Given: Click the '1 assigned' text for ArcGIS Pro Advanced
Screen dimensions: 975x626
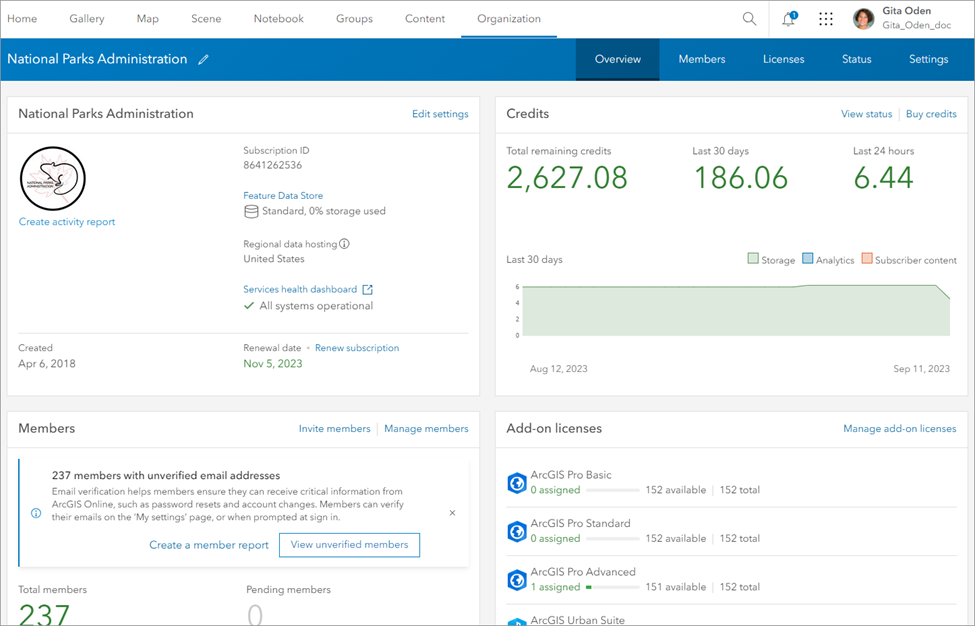Looking at the screenshot, I should coord(555,587).
